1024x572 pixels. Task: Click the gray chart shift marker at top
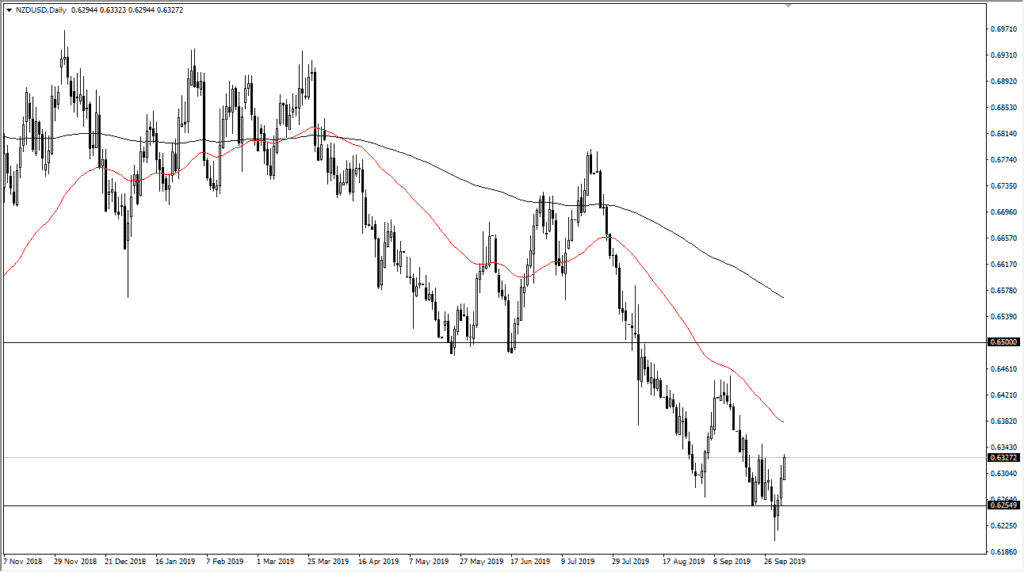(x=788, y=6)
